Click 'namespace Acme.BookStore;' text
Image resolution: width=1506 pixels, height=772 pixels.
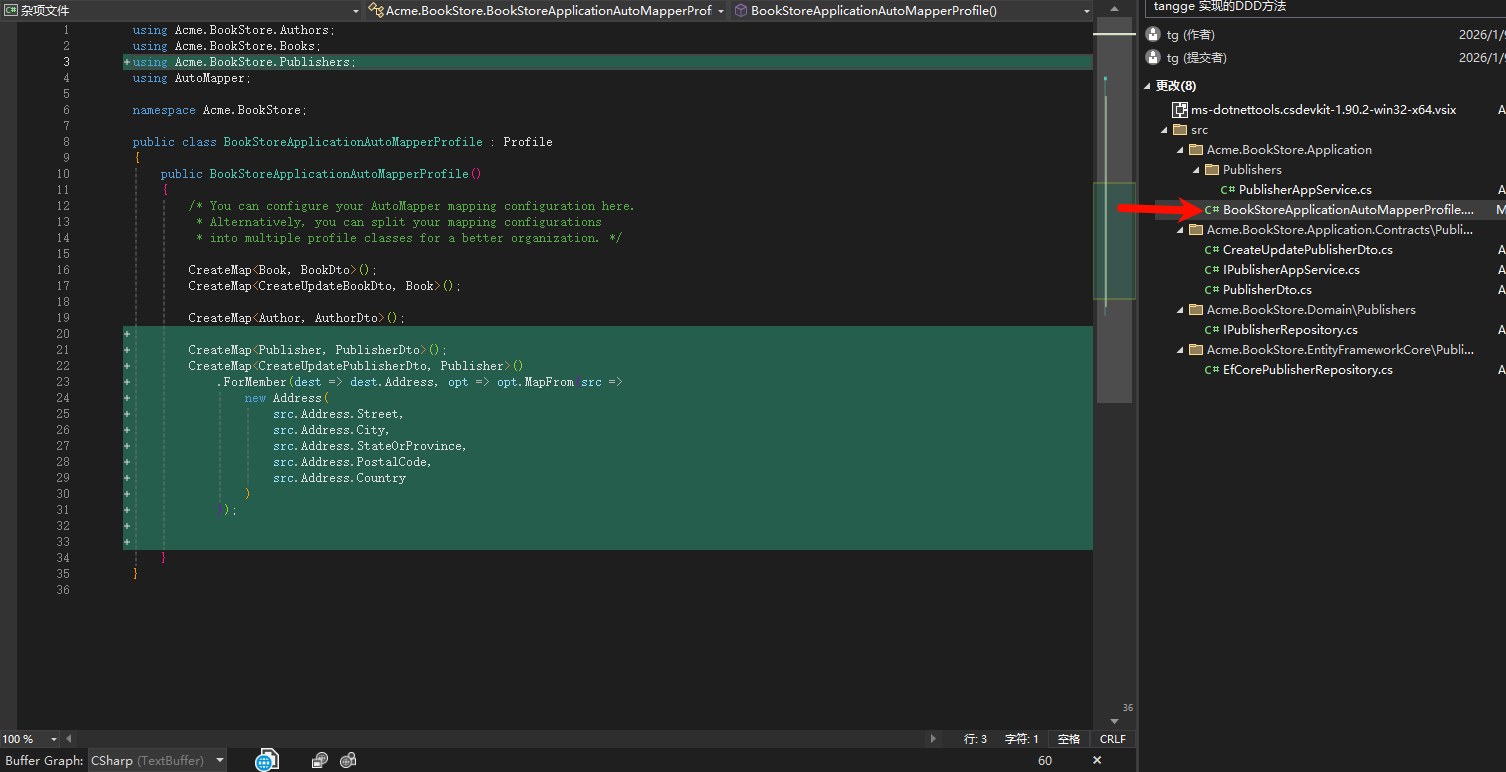tap(220, 110)
